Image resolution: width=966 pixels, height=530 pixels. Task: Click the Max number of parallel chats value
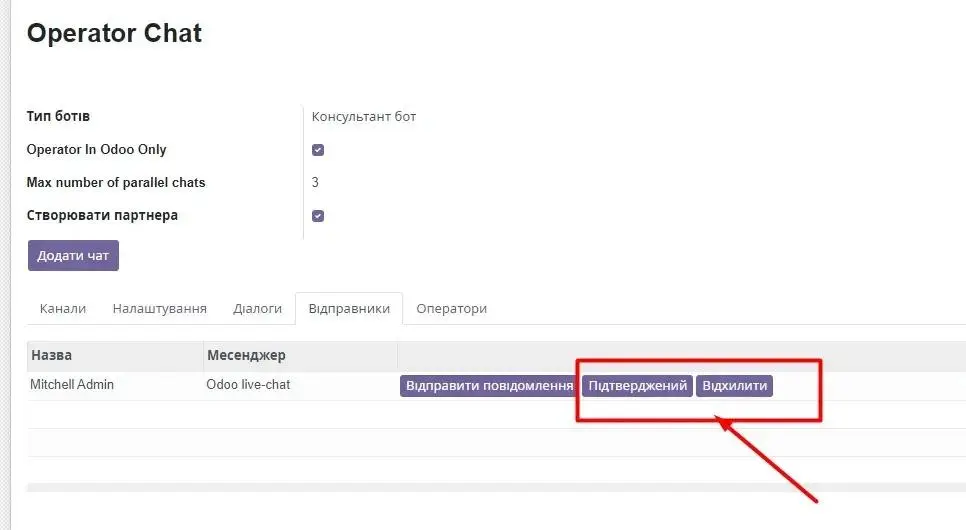pos(316,183)
